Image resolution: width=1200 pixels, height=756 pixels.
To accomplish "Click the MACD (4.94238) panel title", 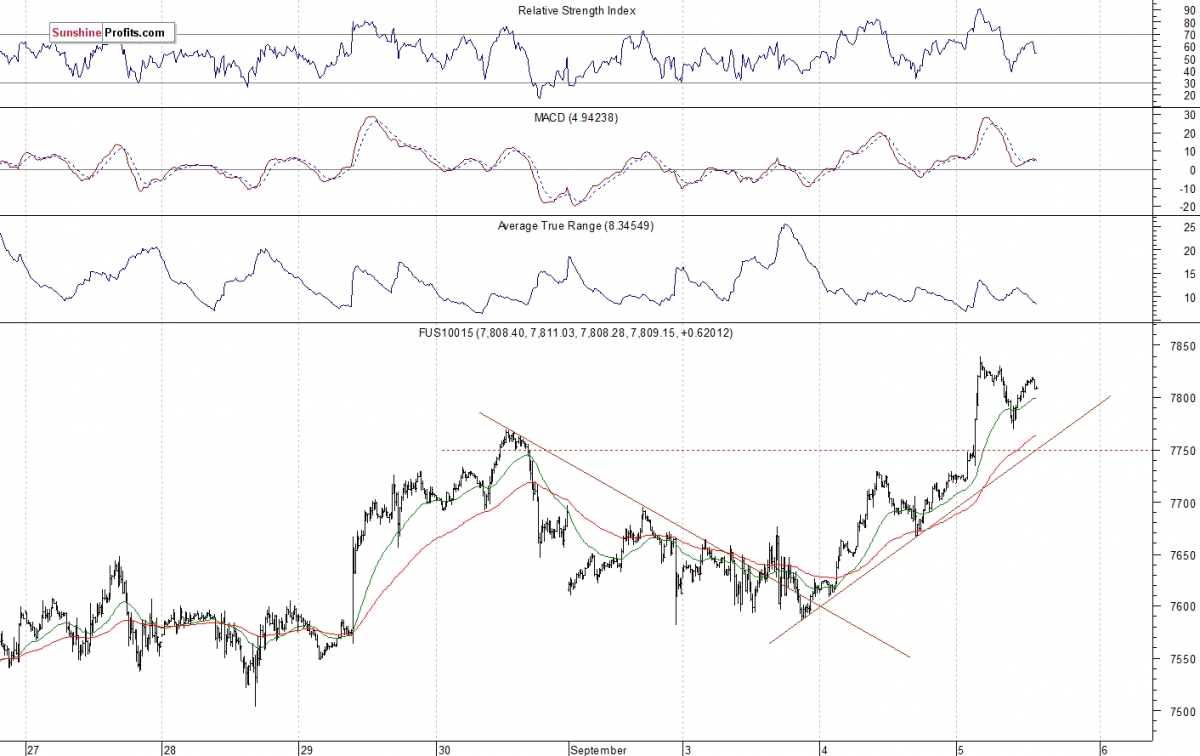I will (577, 118).
